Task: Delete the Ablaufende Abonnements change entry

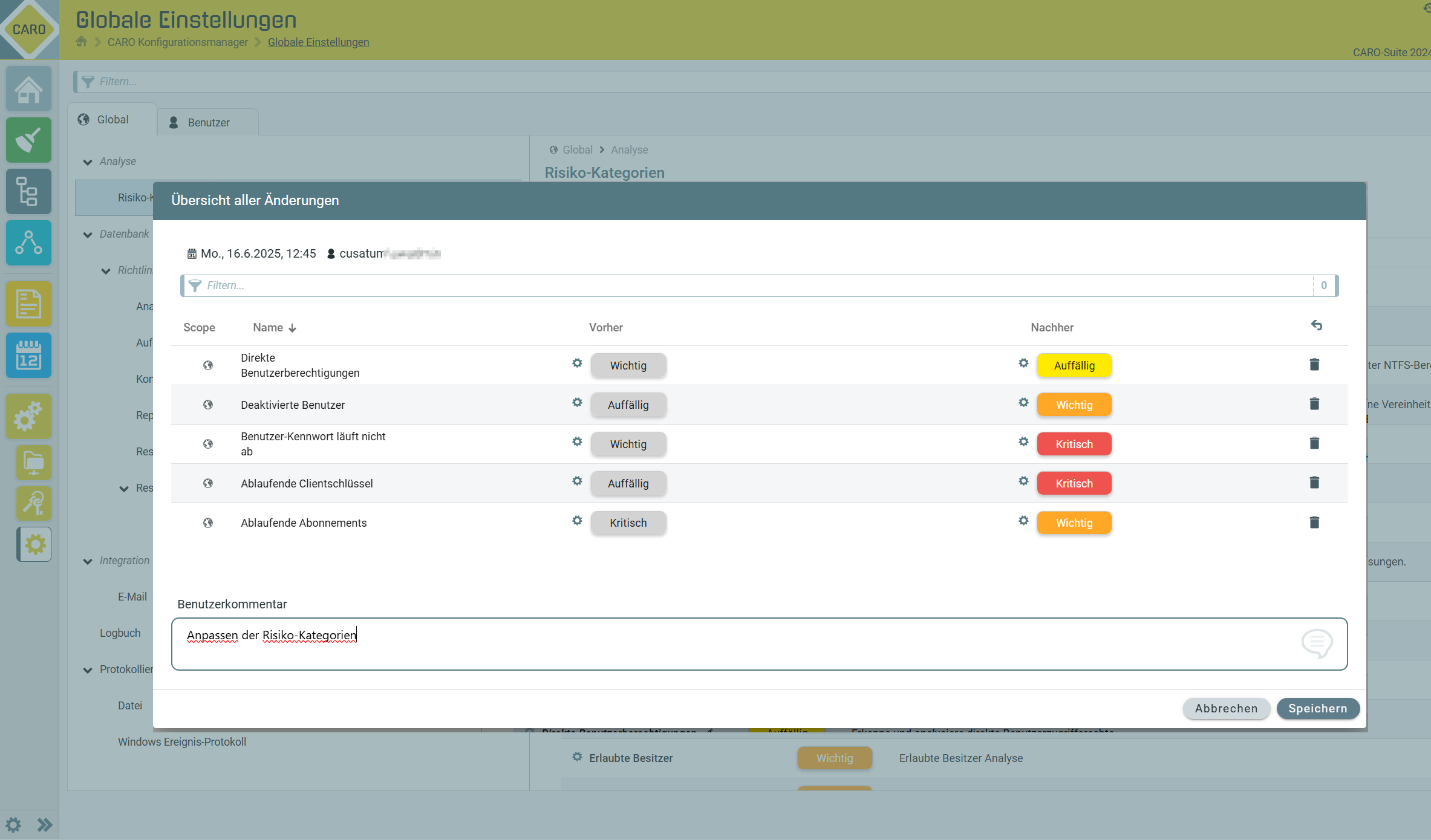Action: click(x=1314, y=523)
